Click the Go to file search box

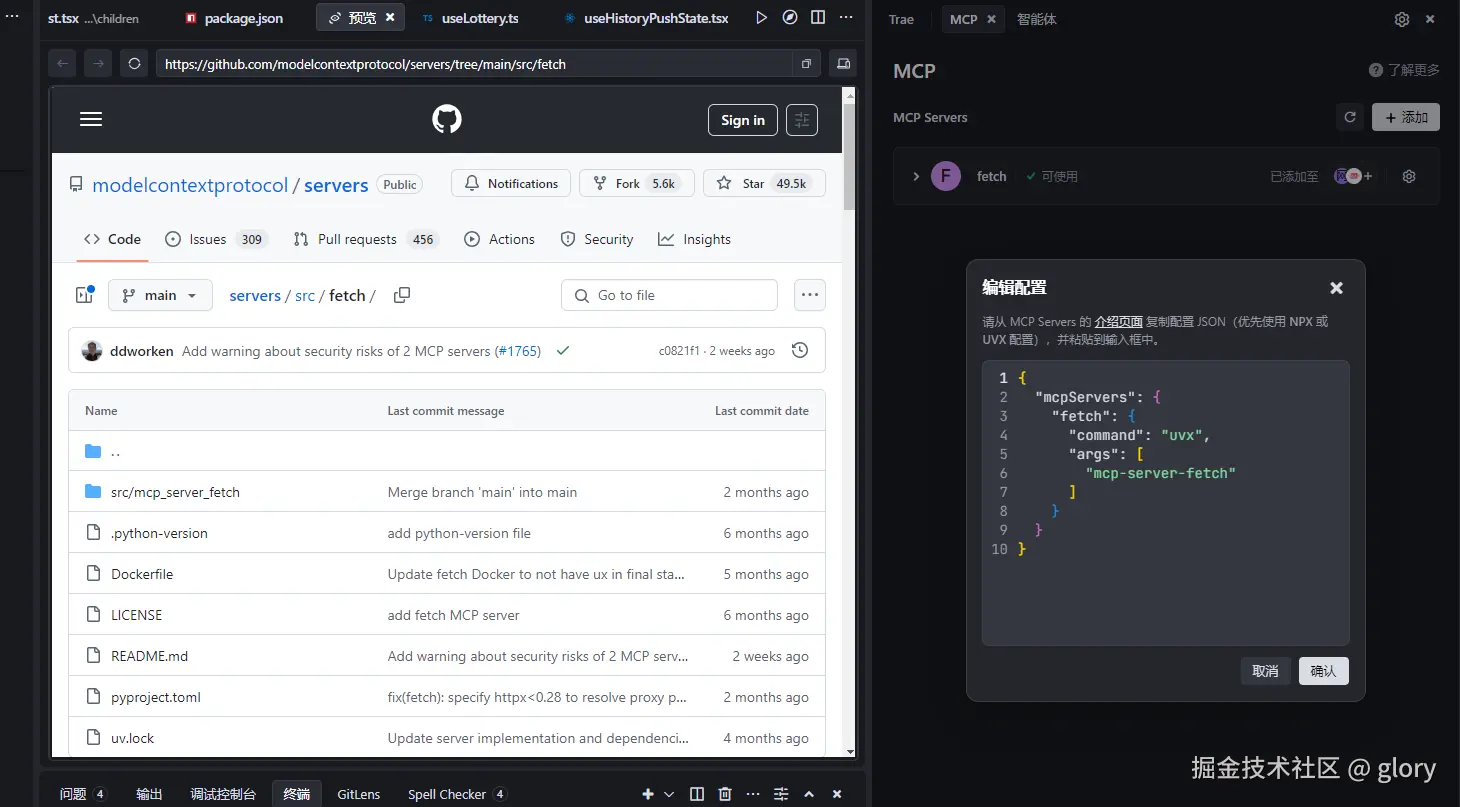click(x=669, y=295)
